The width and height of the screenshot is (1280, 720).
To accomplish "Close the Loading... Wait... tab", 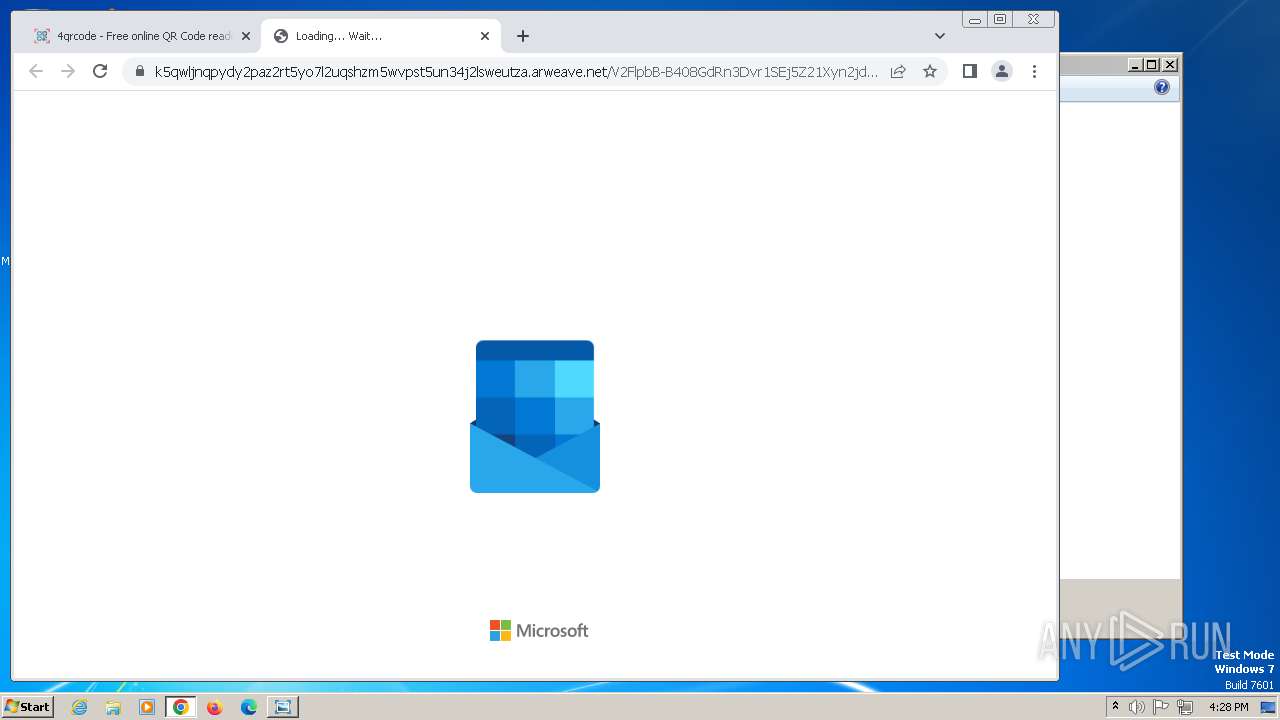I will point(485,36).
